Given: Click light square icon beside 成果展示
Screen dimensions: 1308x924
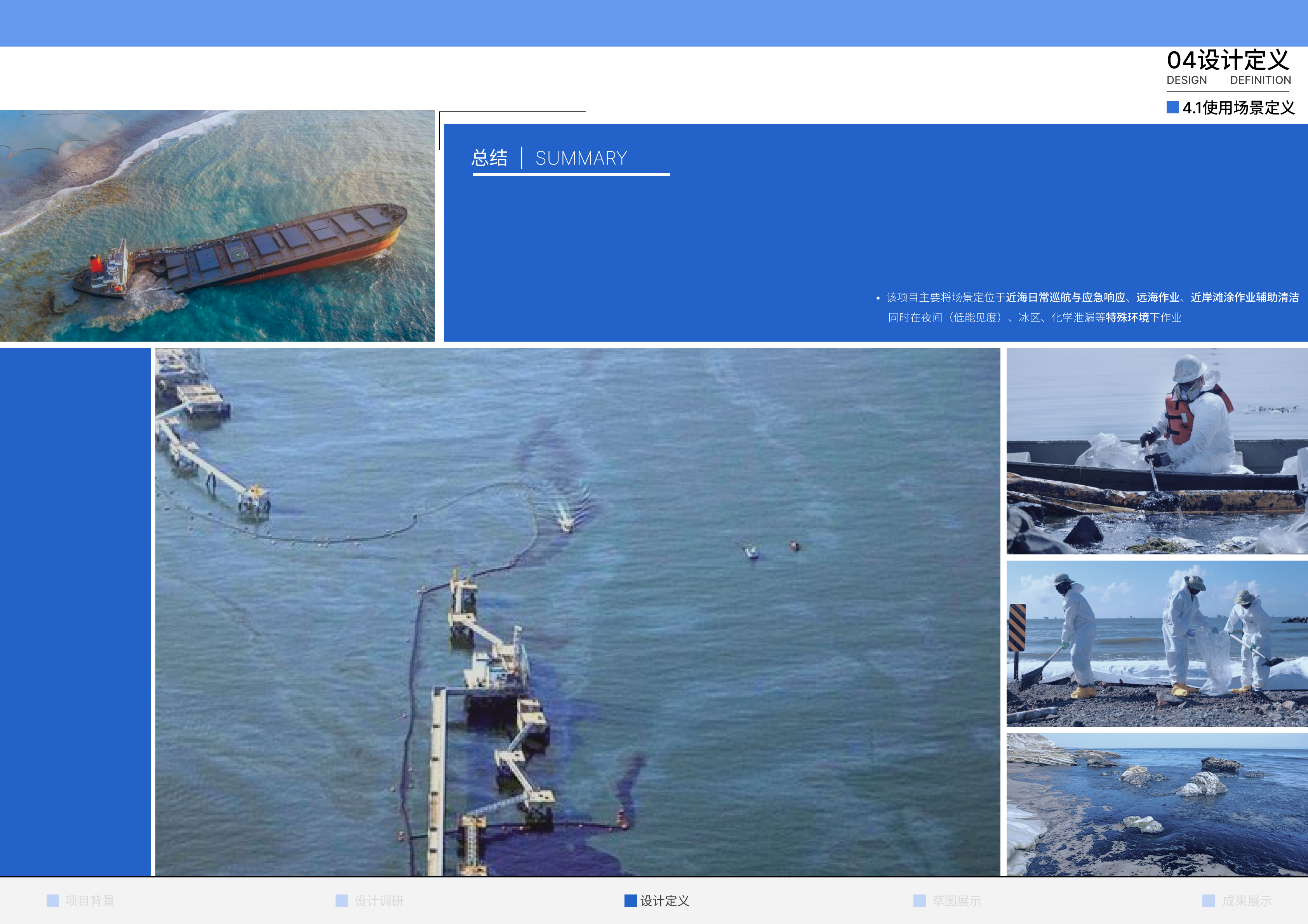Looking at the screenshot, I should [1208, 901].
